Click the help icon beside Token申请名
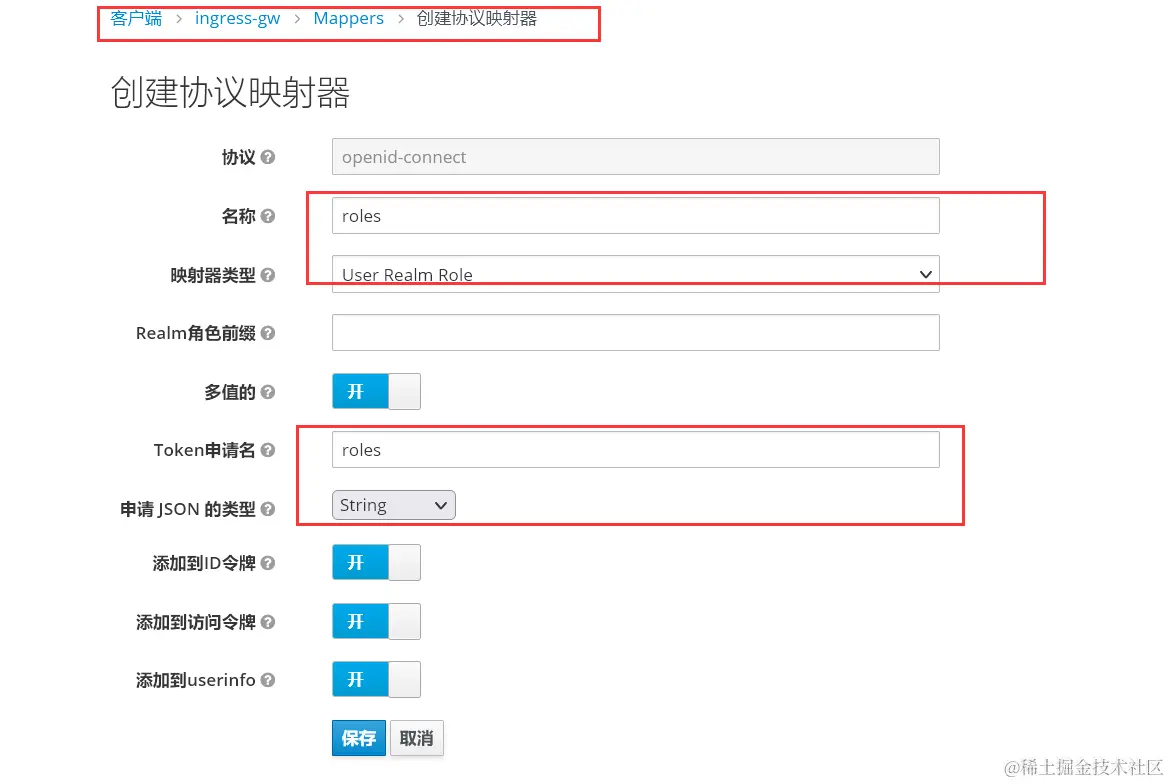 (268, 451)
